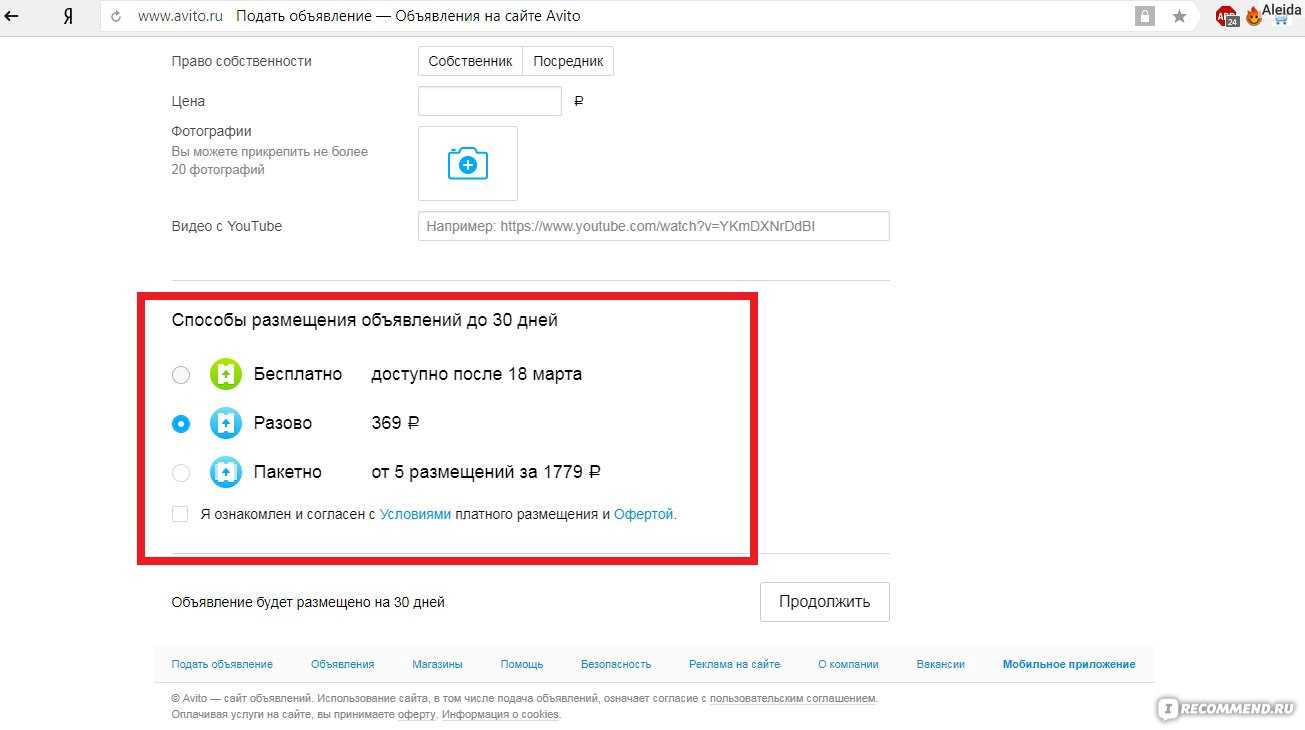The image size is (1305, 730).
Task: Choose Посредник ownership option
Action: (x=568, y=61)
